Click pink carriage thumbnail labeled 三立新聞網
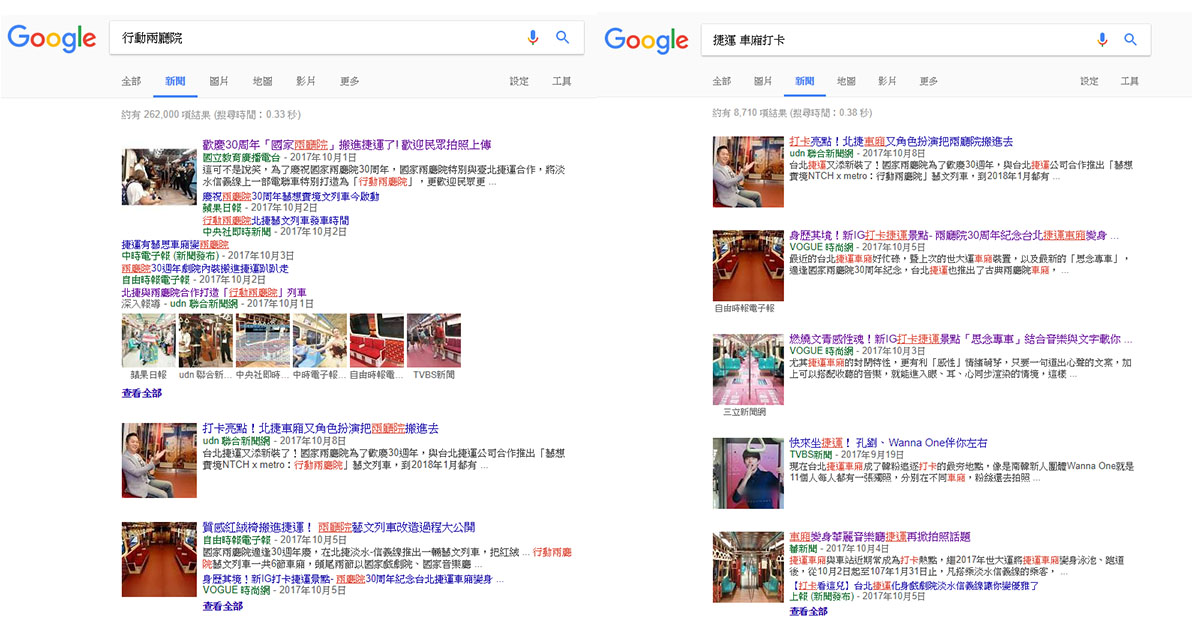 748,368
